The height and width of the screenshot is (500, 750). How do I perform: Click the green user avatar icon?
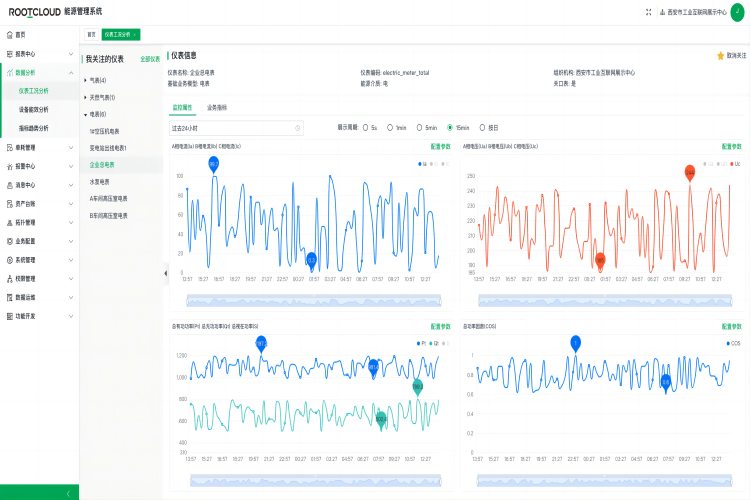pos(737,12)
